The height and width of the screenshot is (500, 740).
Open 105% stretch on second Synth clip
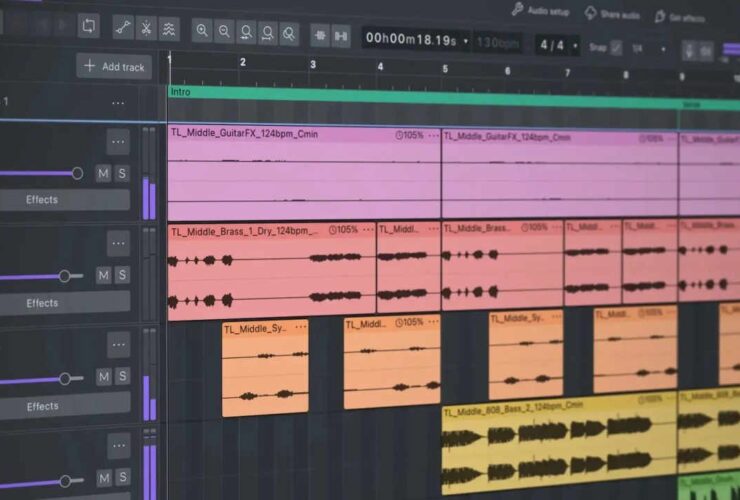[x=409, y=322]
